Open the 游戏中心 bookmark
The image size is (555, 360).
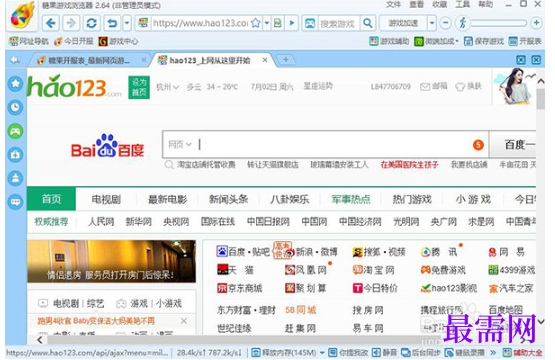coord(118,41)
